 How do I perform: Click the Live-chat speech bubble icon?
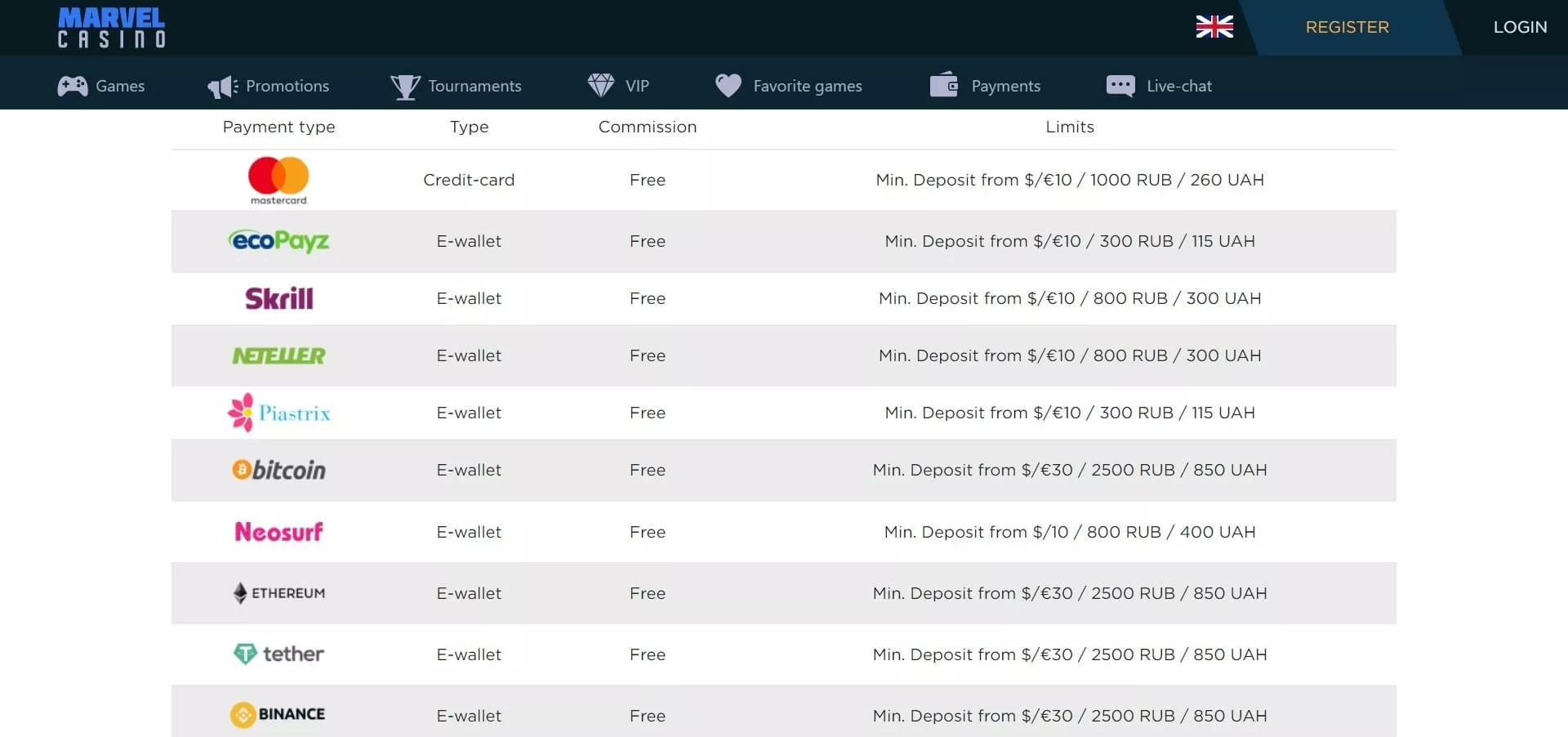(x=1120, y=86)
